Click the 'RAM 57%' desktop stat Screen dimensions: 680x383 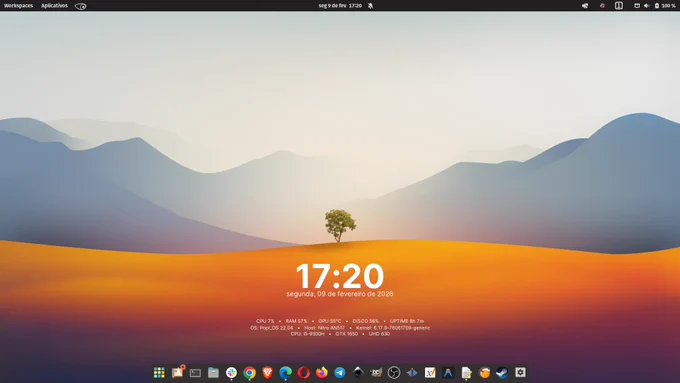click(x=296, y=321)
